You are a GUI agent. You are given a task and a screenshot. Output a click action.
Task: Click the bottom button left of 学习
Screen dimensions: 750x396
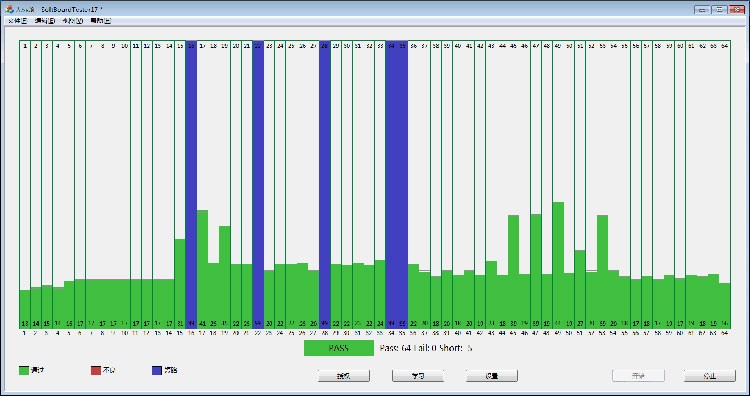(x=344, y=376)
